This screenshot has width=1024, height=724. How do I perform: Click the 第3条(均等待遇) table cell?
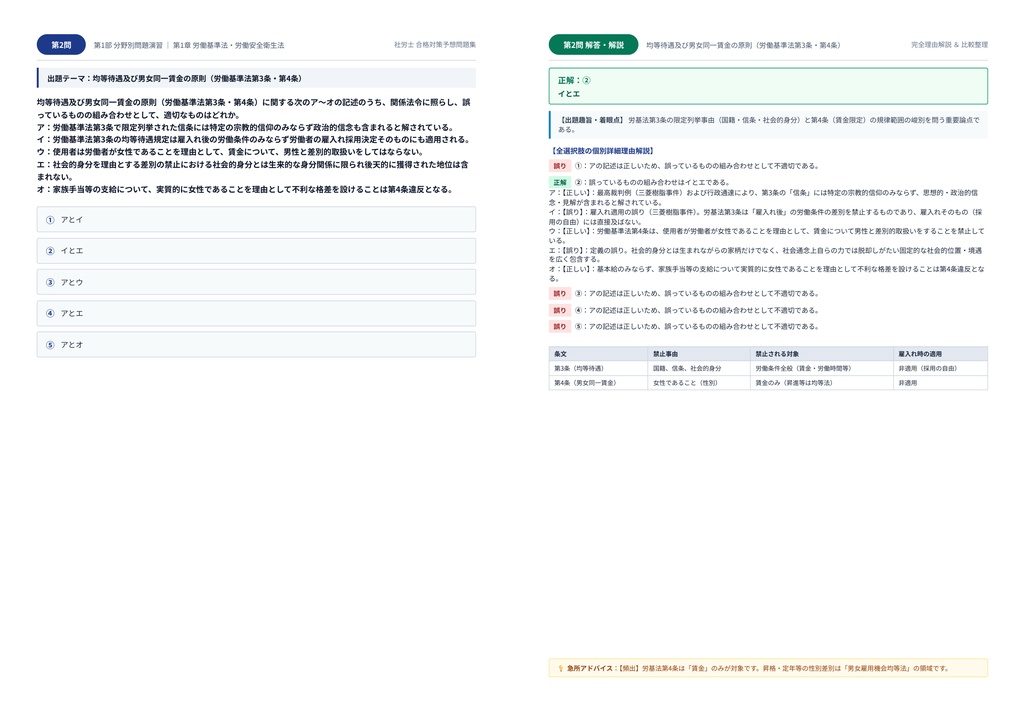click(598, 368)
